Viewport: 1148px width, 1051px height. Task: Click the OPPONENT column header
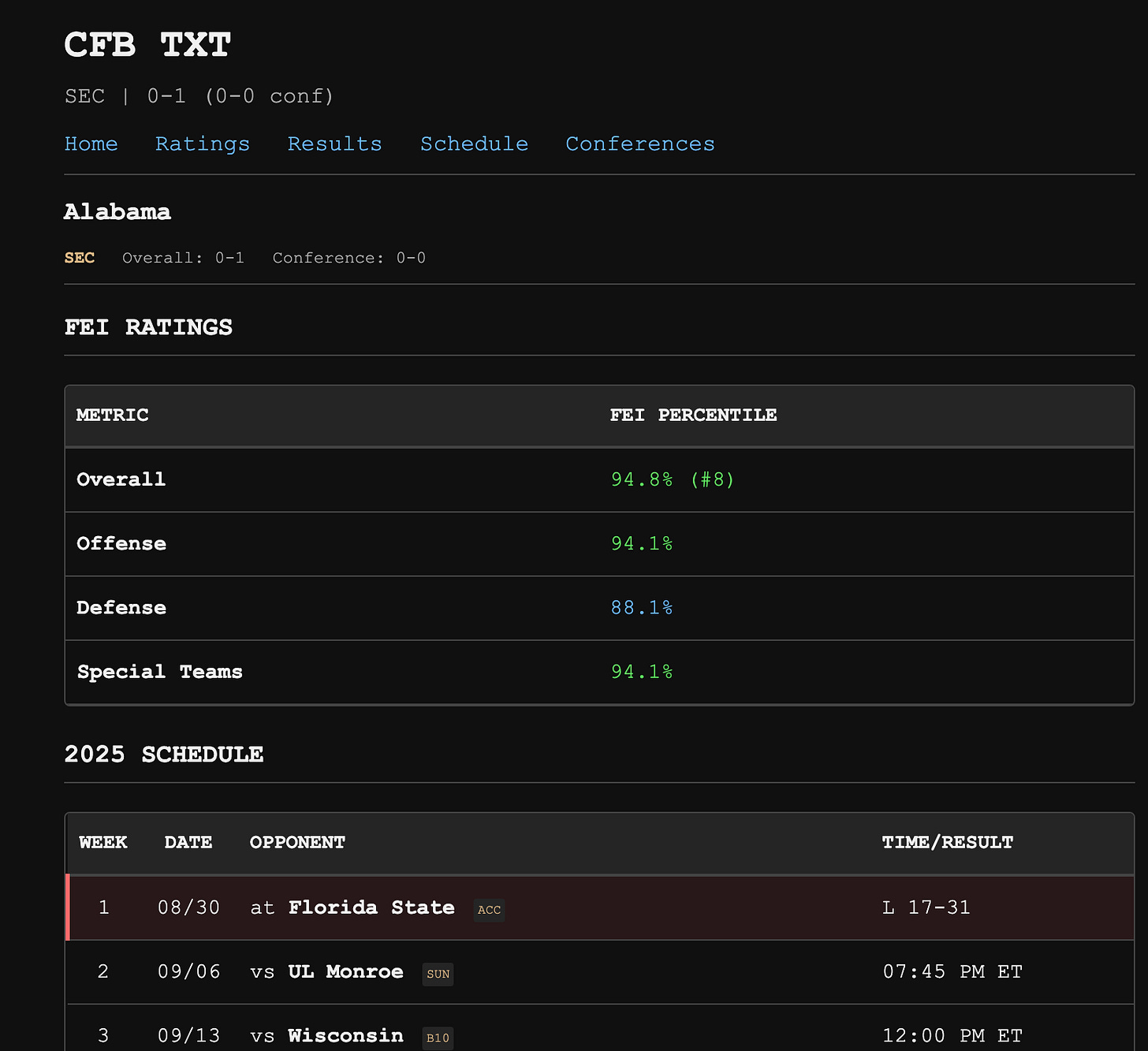(x=297, y=842)
